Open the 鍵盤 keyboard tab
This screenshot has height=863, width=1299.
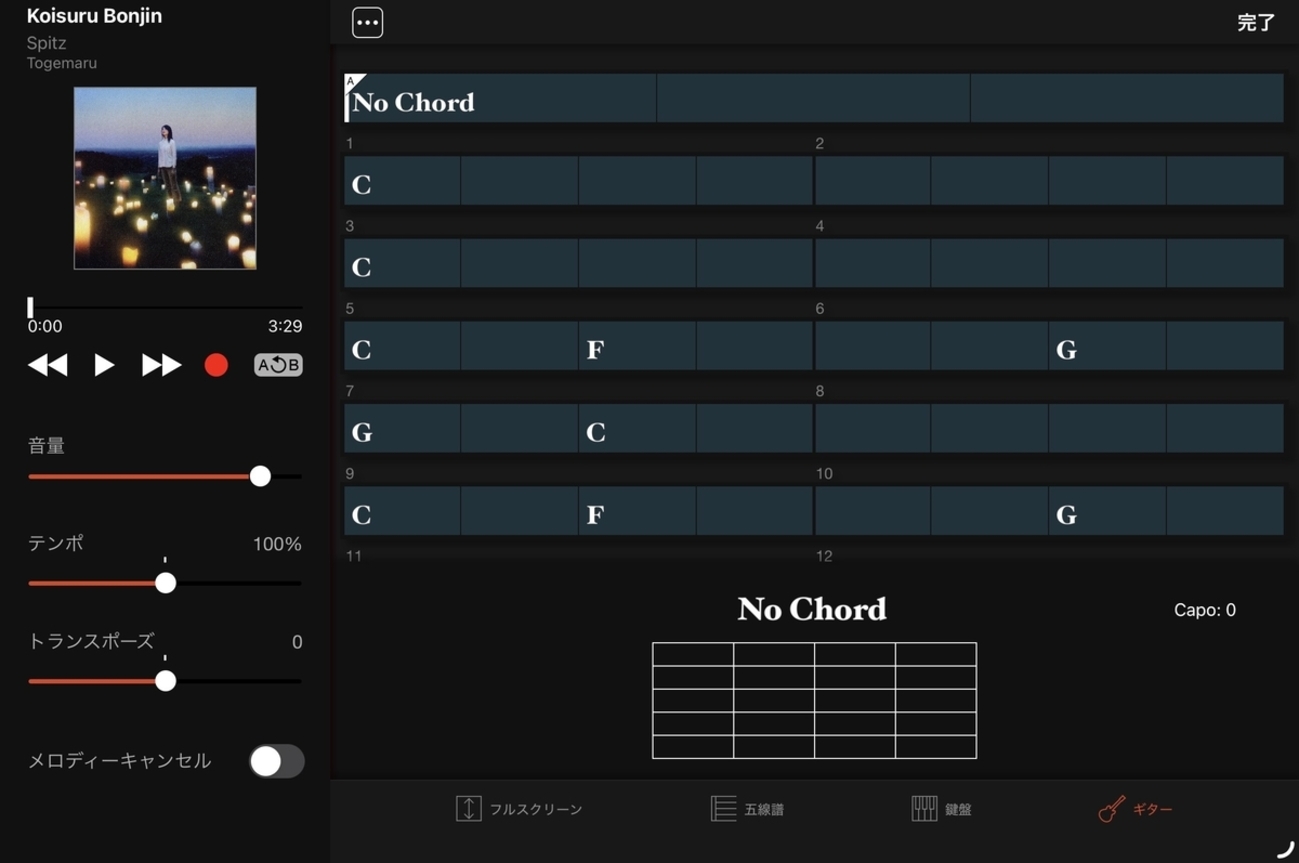click(x=941, y=809)
